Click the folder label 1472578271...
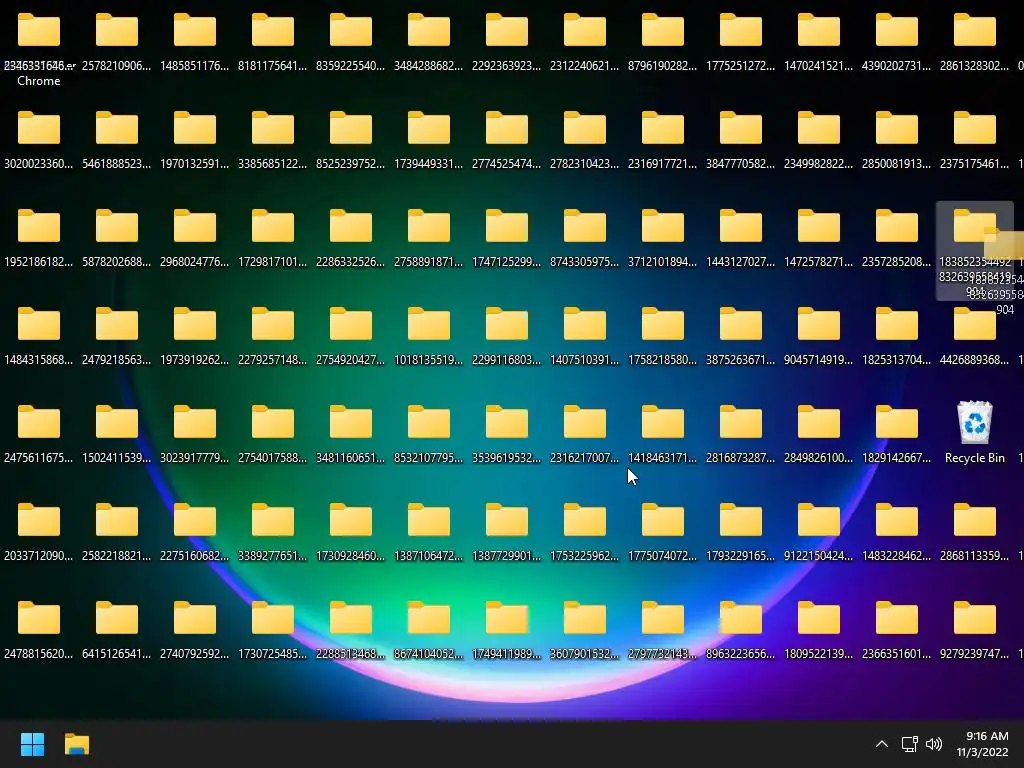Viewport: 1024px width, 768px height. click(818, 262)
